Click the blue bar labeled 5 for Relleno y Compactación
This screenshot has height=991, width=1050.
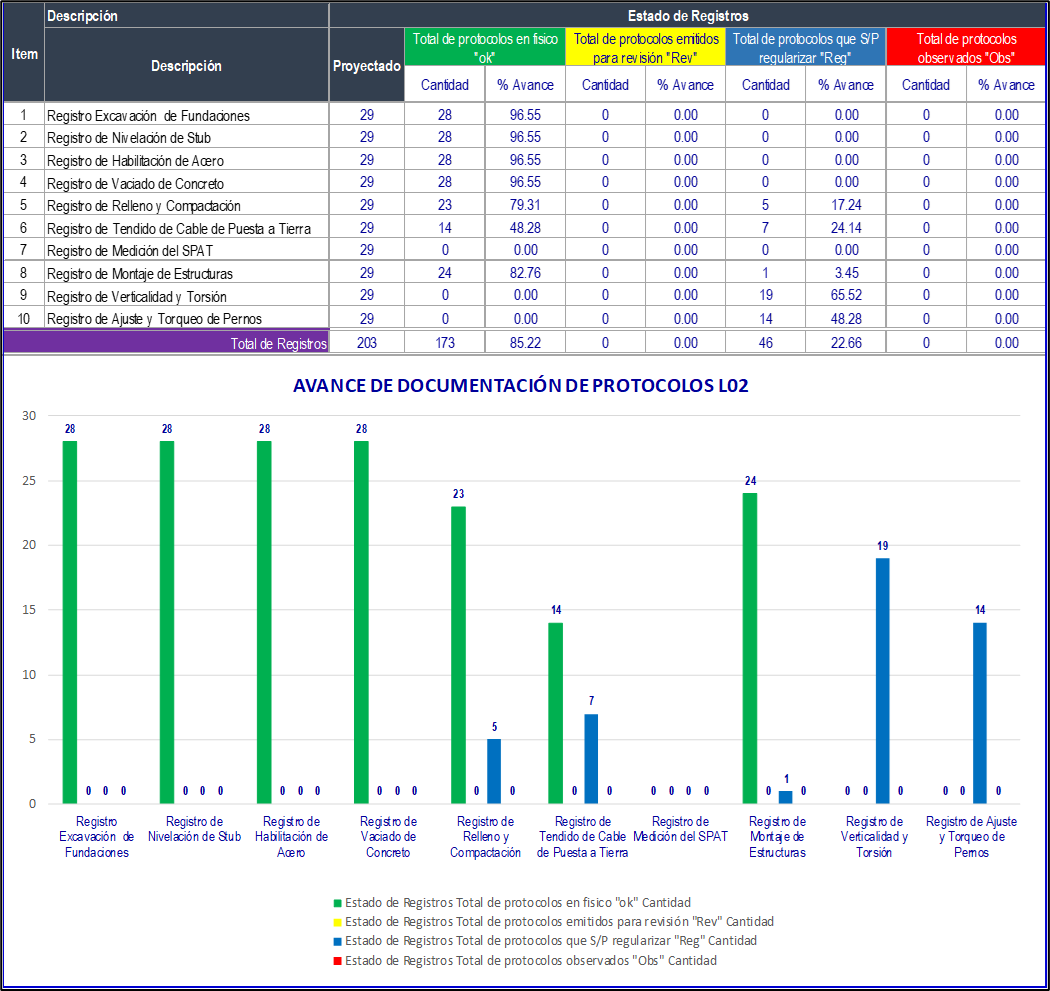(x=494, y=770)
